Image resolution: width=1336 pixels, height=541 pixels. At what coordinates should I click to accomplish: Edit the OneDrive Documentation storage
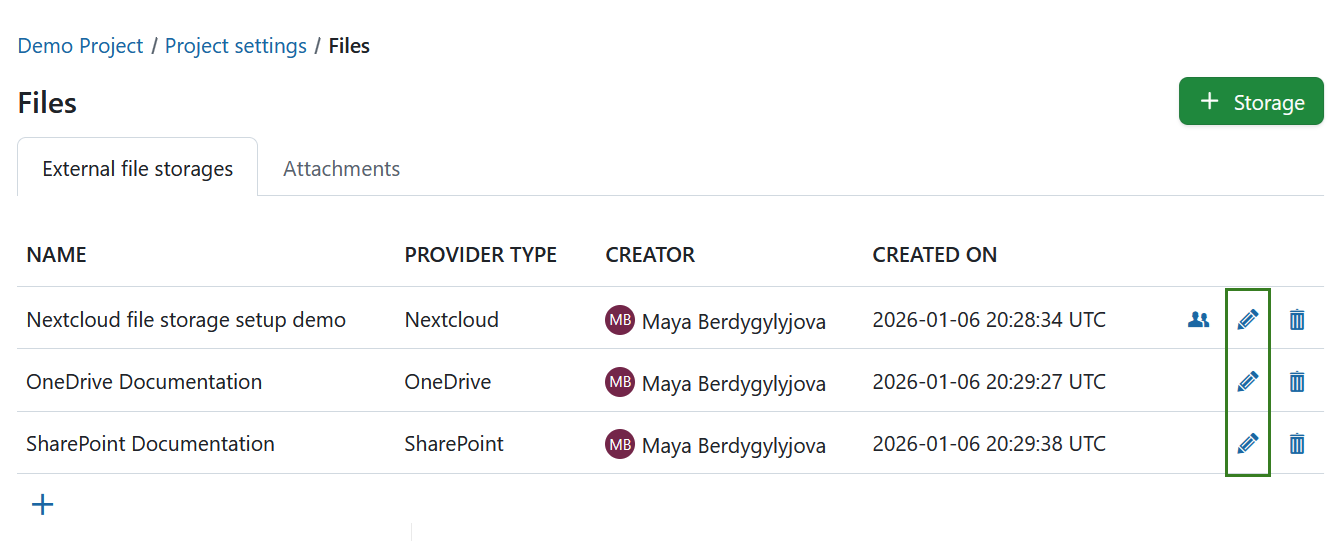coord(1247,381)
